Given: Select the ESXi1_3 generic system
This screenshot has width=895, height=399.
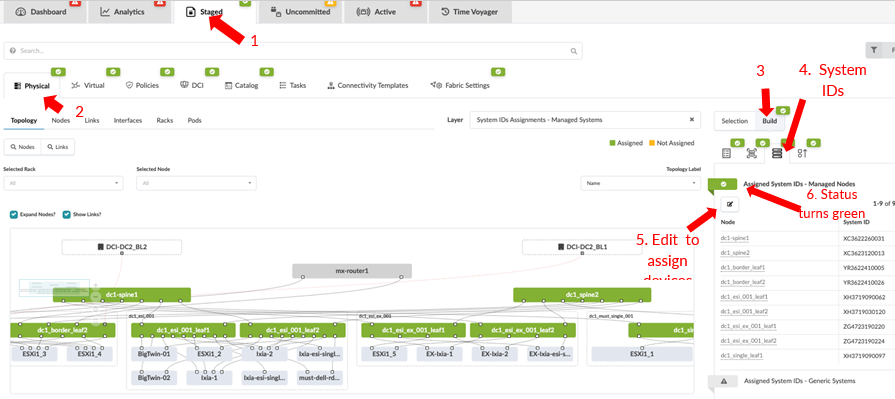Looking at the screenshot, I should point(34,354).
